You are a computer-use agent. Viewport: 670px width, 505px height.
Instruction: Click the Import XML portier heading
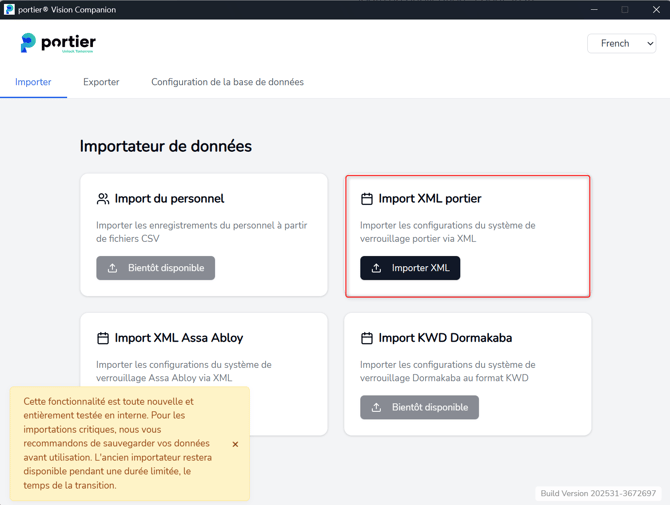430,199
